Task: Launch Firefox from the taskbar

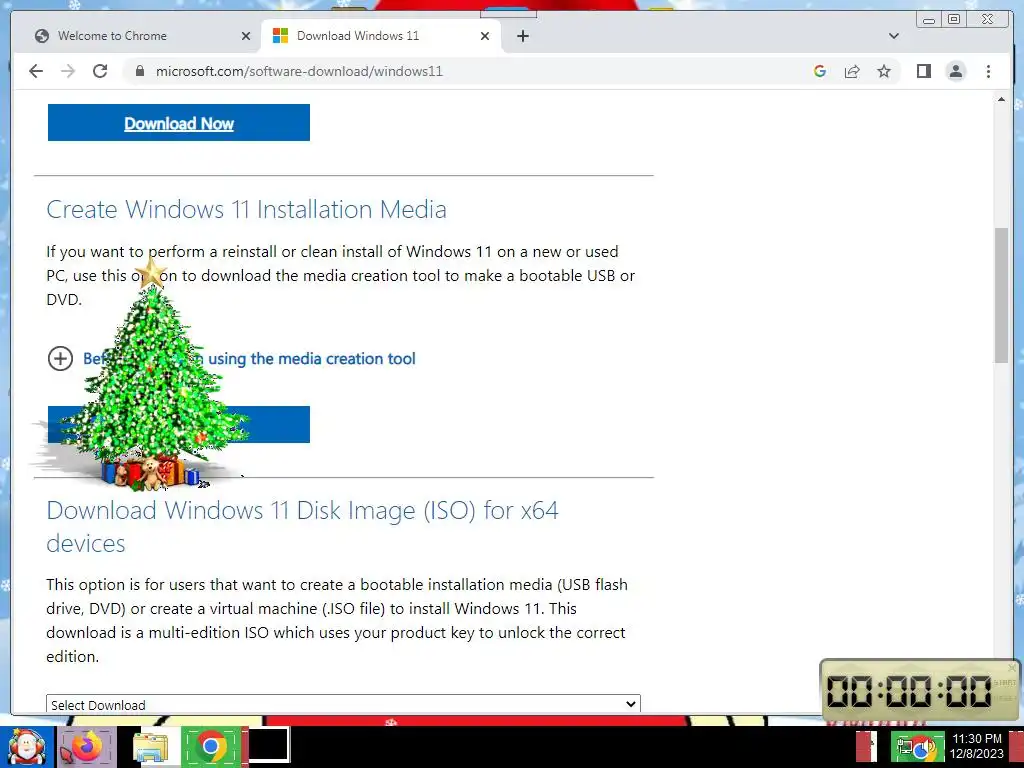Action: click(87, 746)
